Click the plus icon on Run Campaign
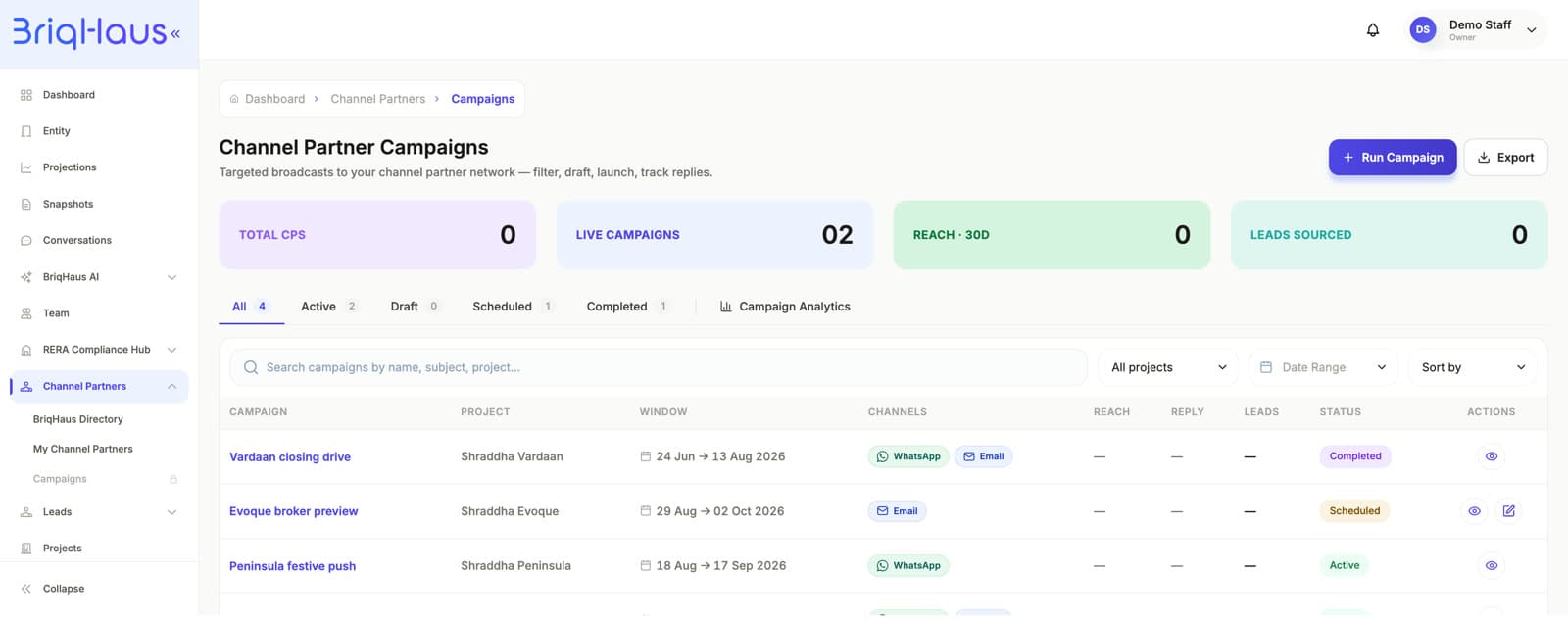Viewport: 1568px width, 621px height. pos(1348,158)
